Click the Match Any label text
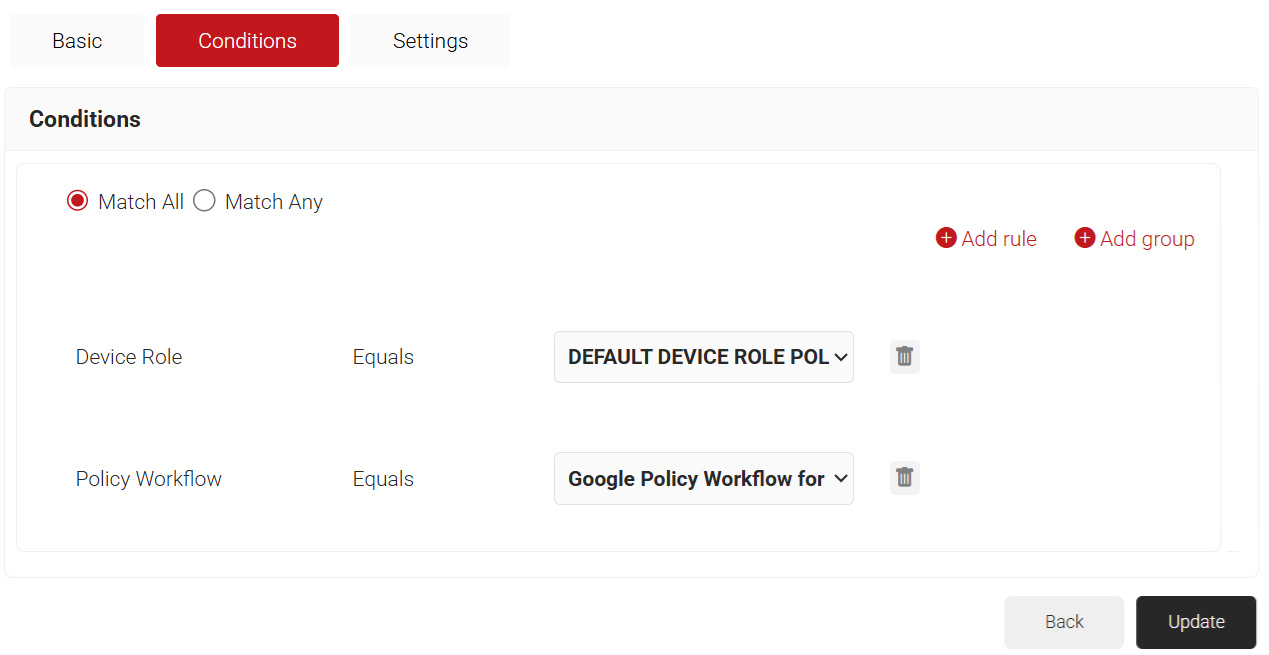1269x655 pixels. (x=273, y=202)
